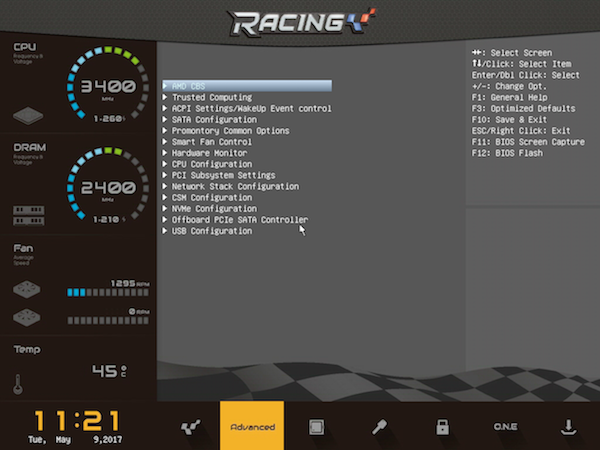Open USB Configuration entry
Image resolution: width=600 pixels, height=450 pixels.
212,231
